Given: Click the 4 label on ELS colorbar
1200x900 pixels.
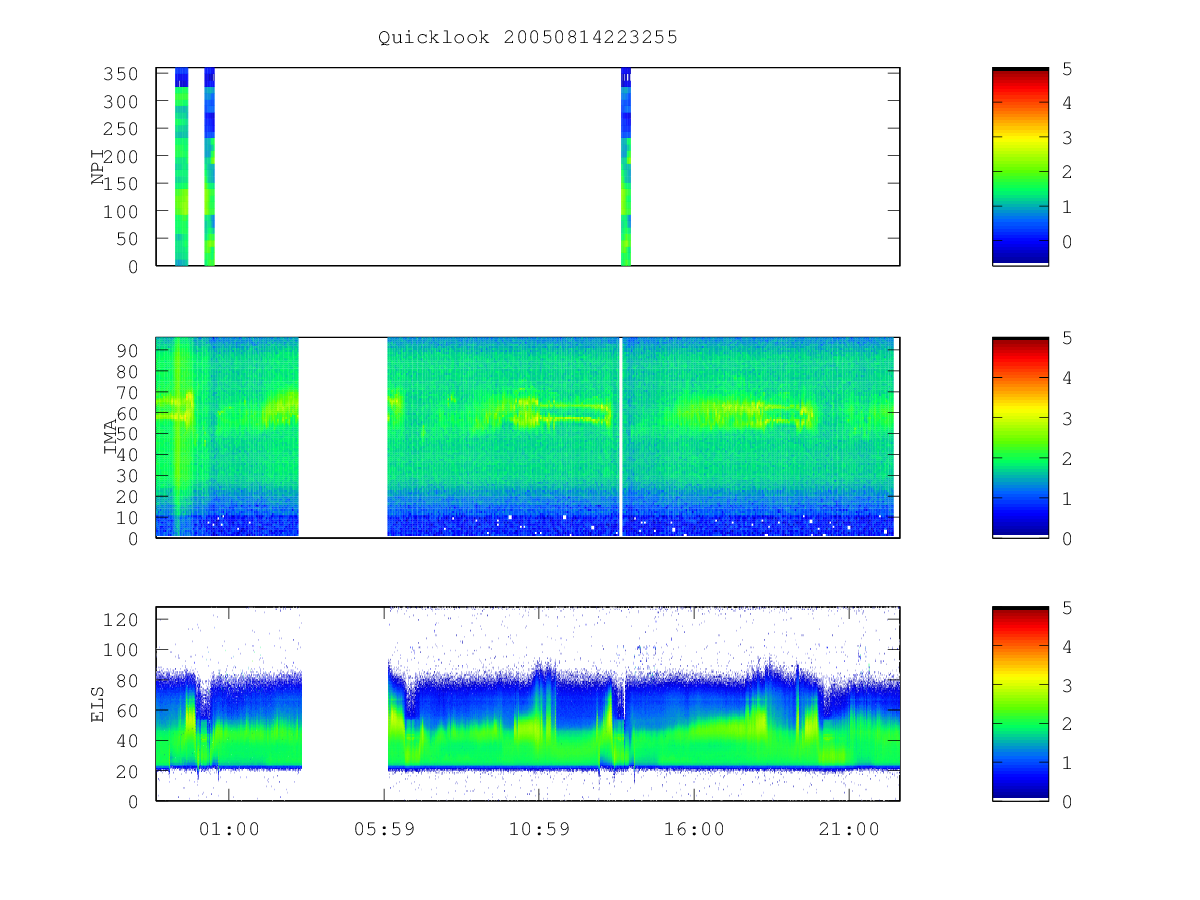Looking at the screenshot, I should [x=1067, y=646].
